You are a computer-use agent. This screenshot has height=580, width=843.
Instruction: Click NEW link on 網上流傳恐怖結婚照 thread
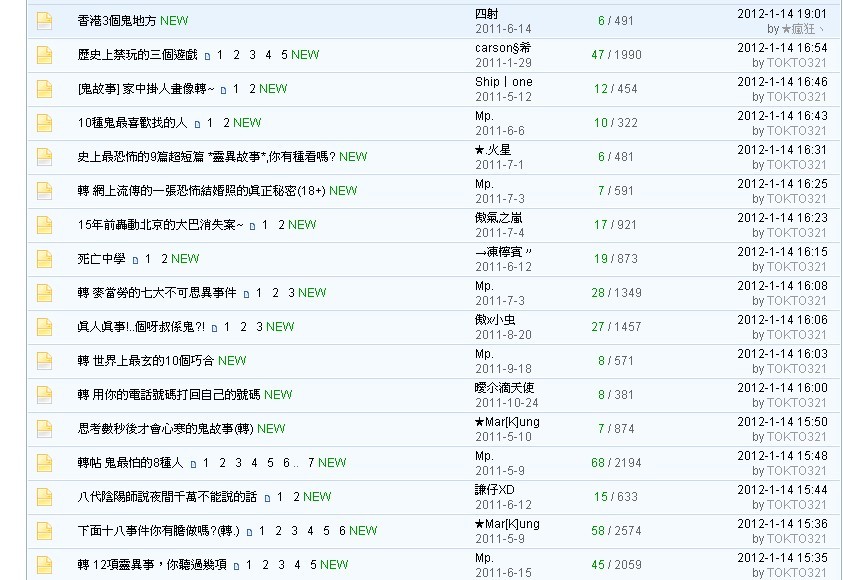(343, 191)
